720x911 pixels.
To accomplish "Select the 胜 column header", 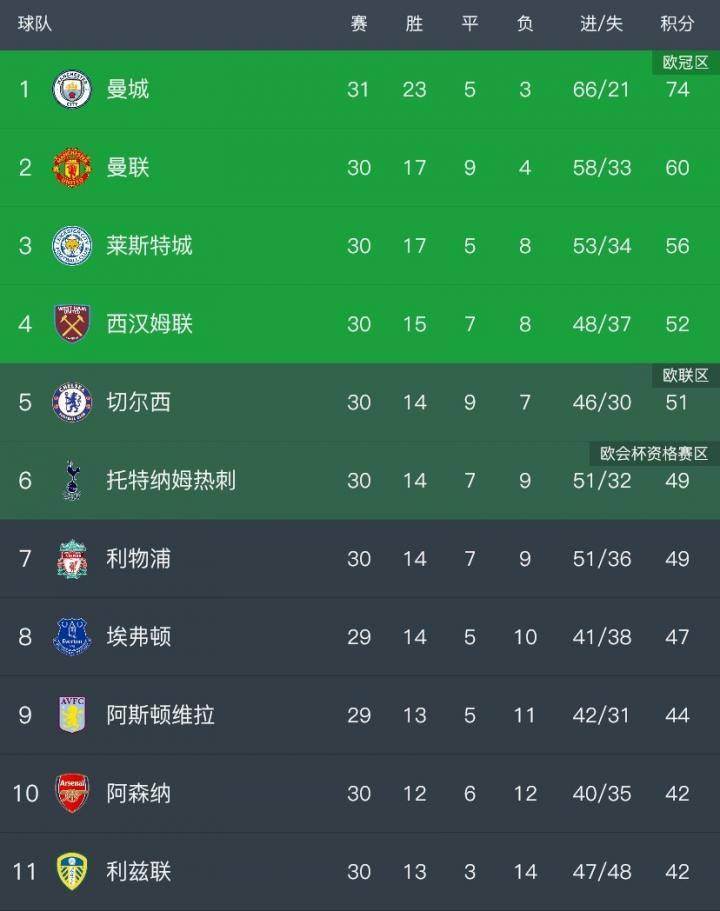I will [x=414, y=24].
